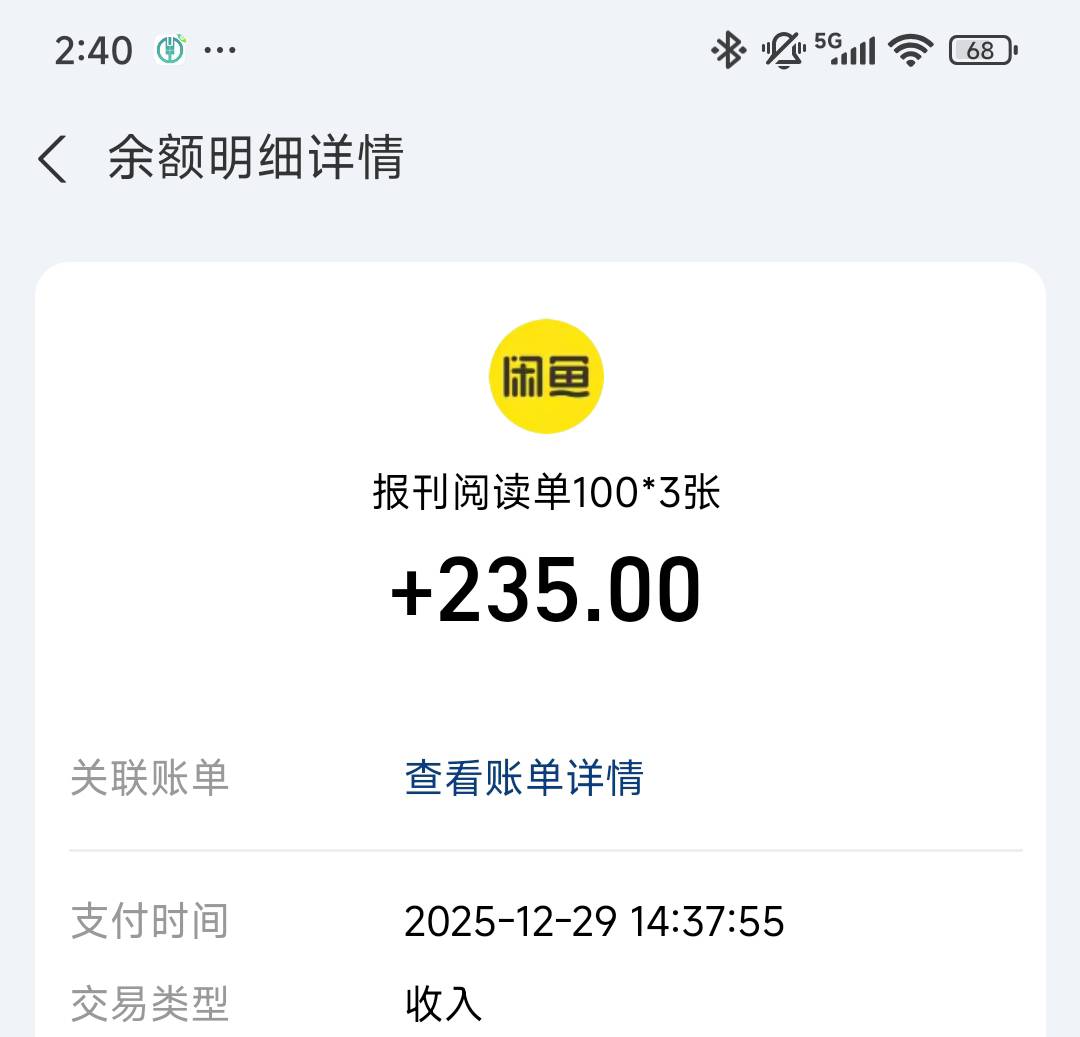Tap the 2:40 clock in status bar
The image size is (1080, 1037).
[93, 50]
